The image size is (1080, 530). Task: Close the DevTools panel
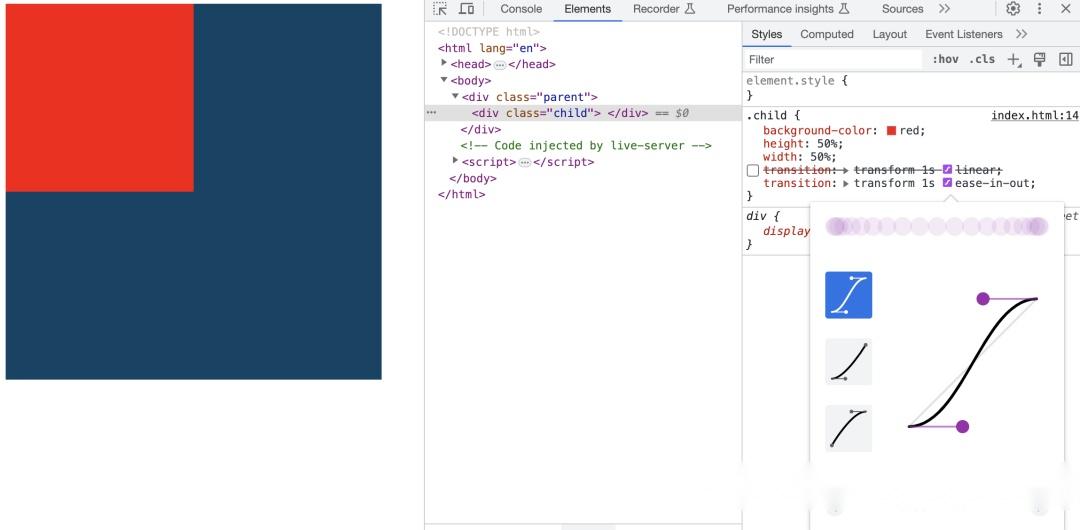[x=1065, y=9]
